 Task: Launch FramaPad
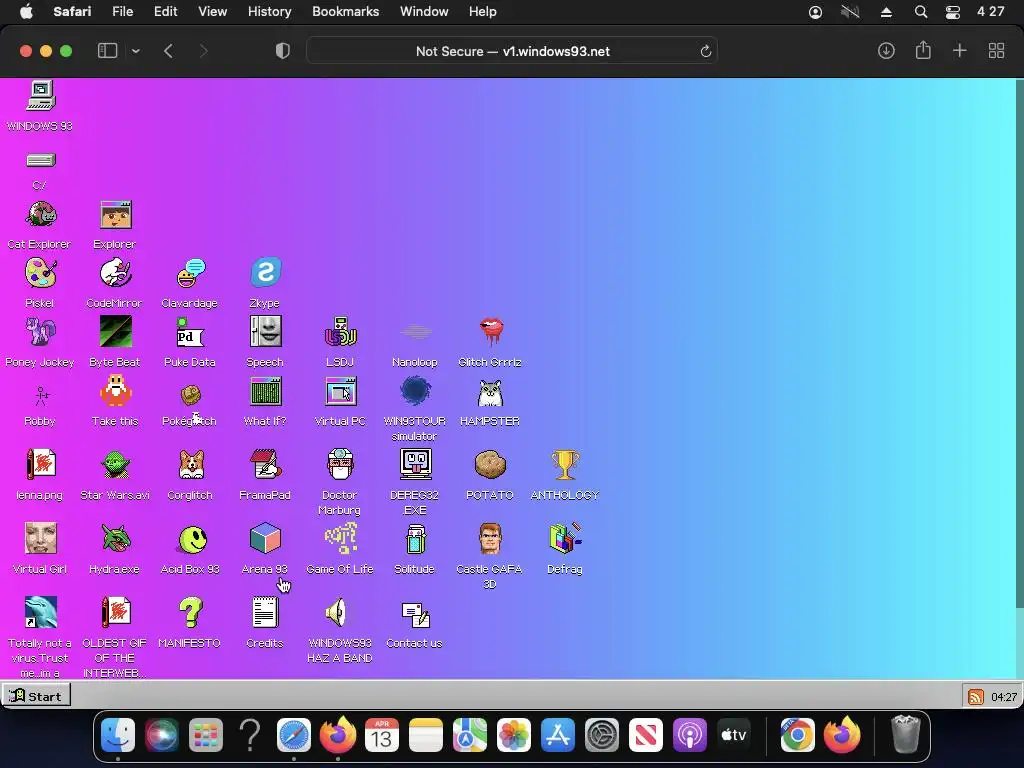[266, 464]
